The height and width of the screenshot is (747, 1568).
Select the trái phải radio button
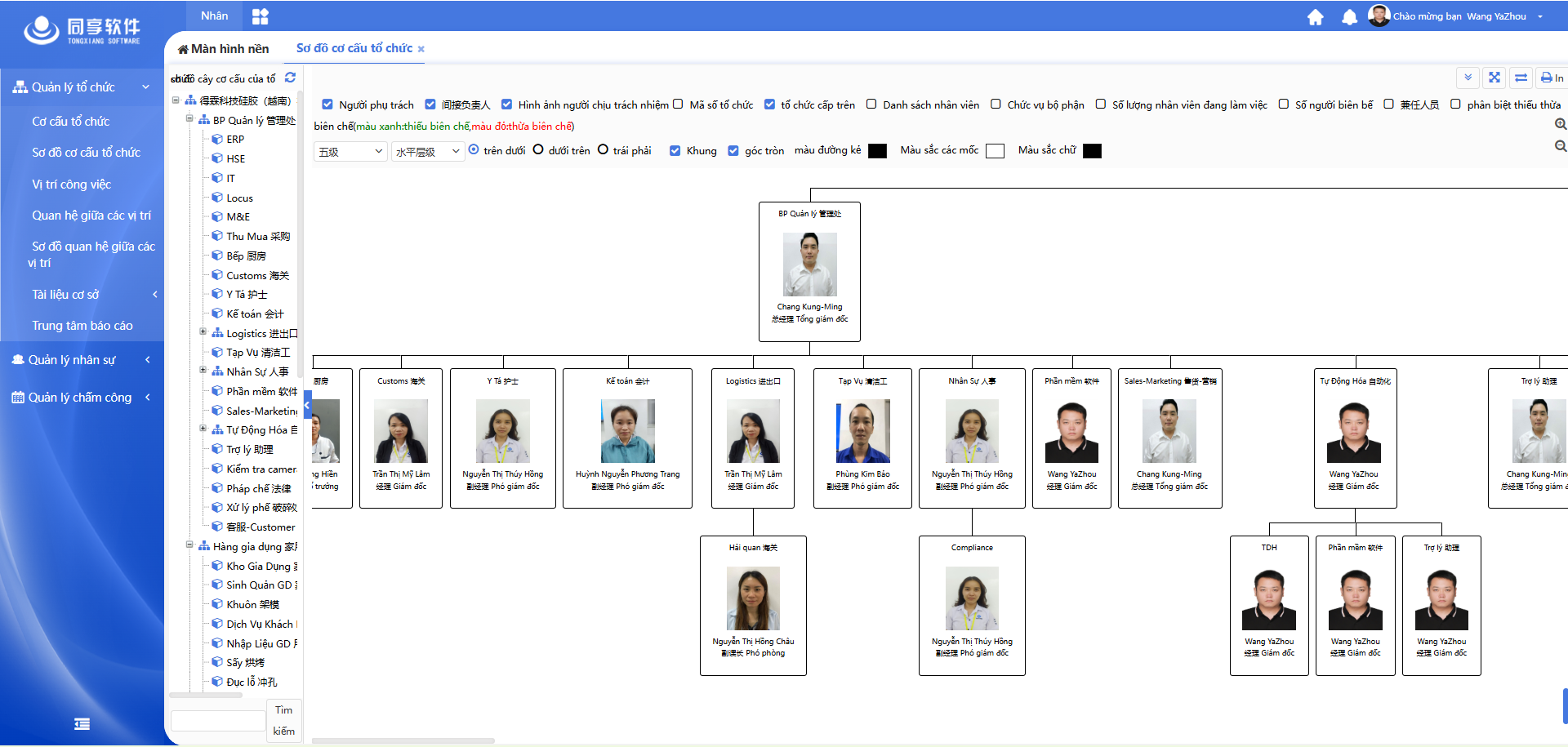tap(603, 149)
